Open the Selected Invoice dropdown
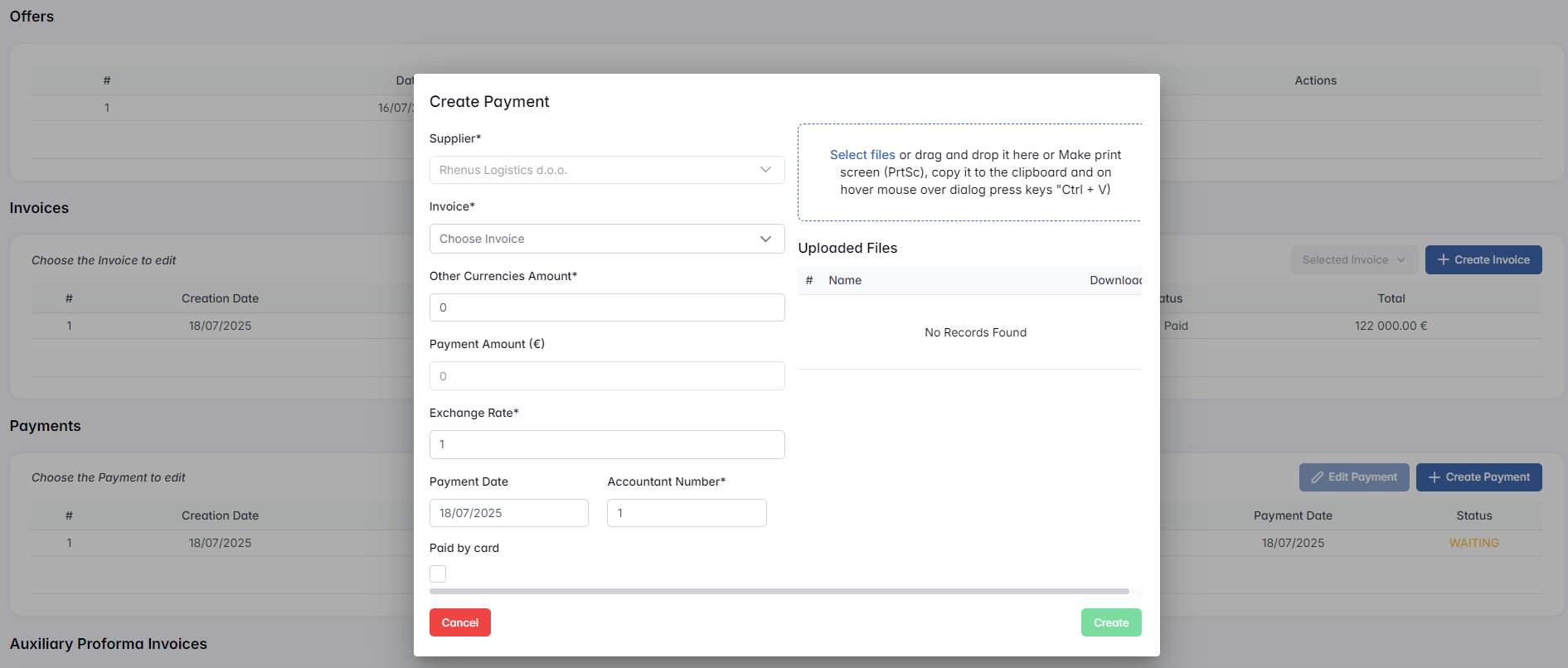 pos(1352,260)
